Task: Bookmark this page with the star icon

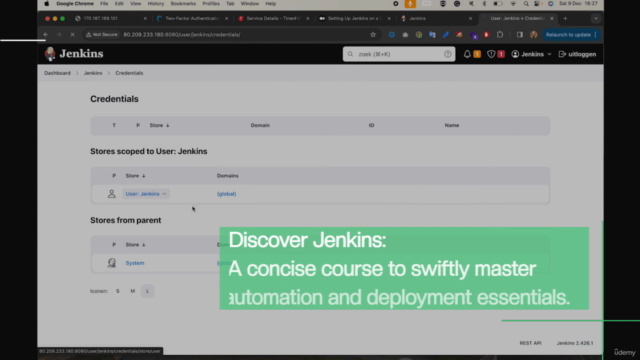Action: 373,35
